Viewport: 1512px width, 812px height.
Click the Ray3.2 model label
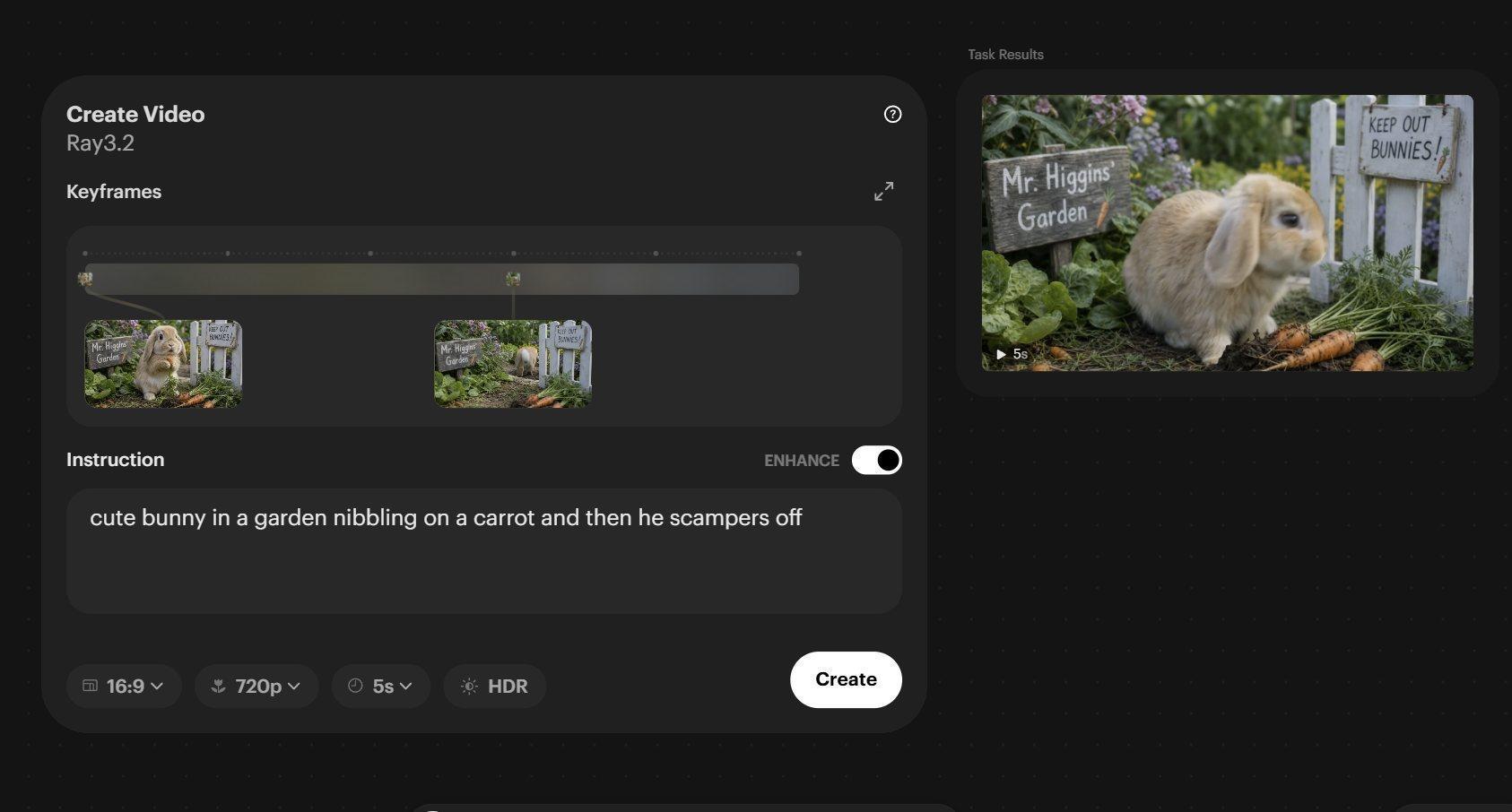pyautogui.click(x=100, y=143)
